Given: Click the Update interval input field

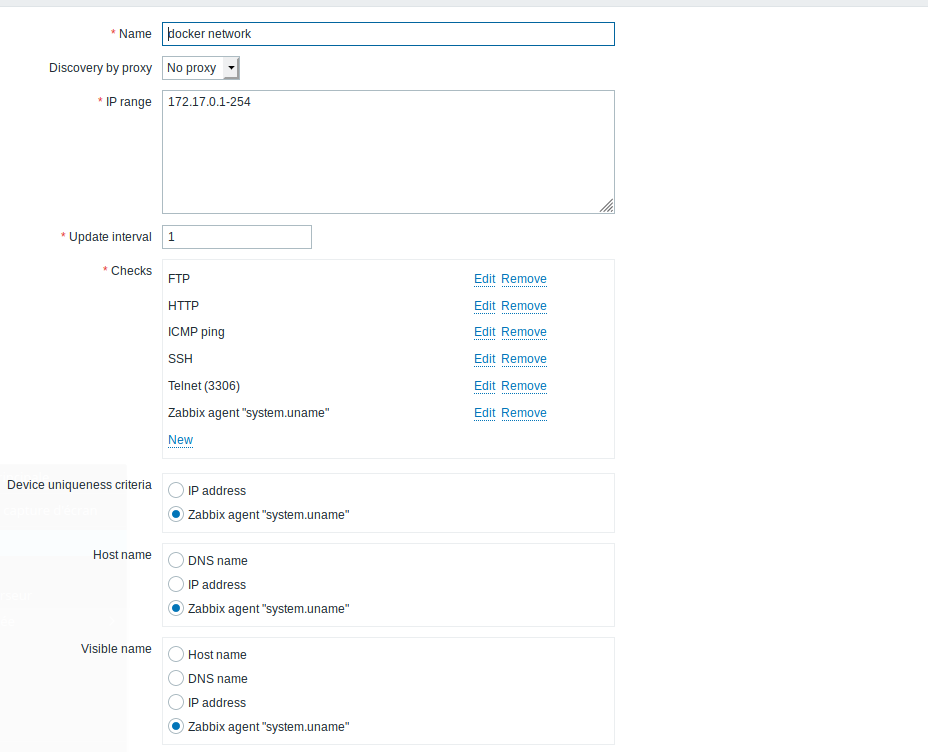Looking at the screenshot, I should click(236, 237).
